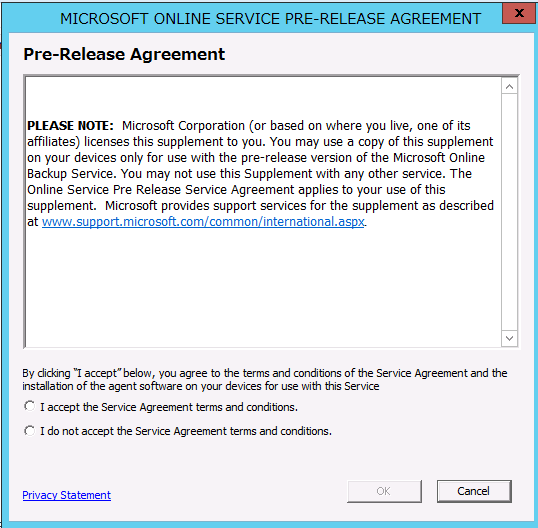Click 'Online Service Pre Release Service Agreement' sentence
The height and width of the screenshot is (528, 538).
click(161, 190)
